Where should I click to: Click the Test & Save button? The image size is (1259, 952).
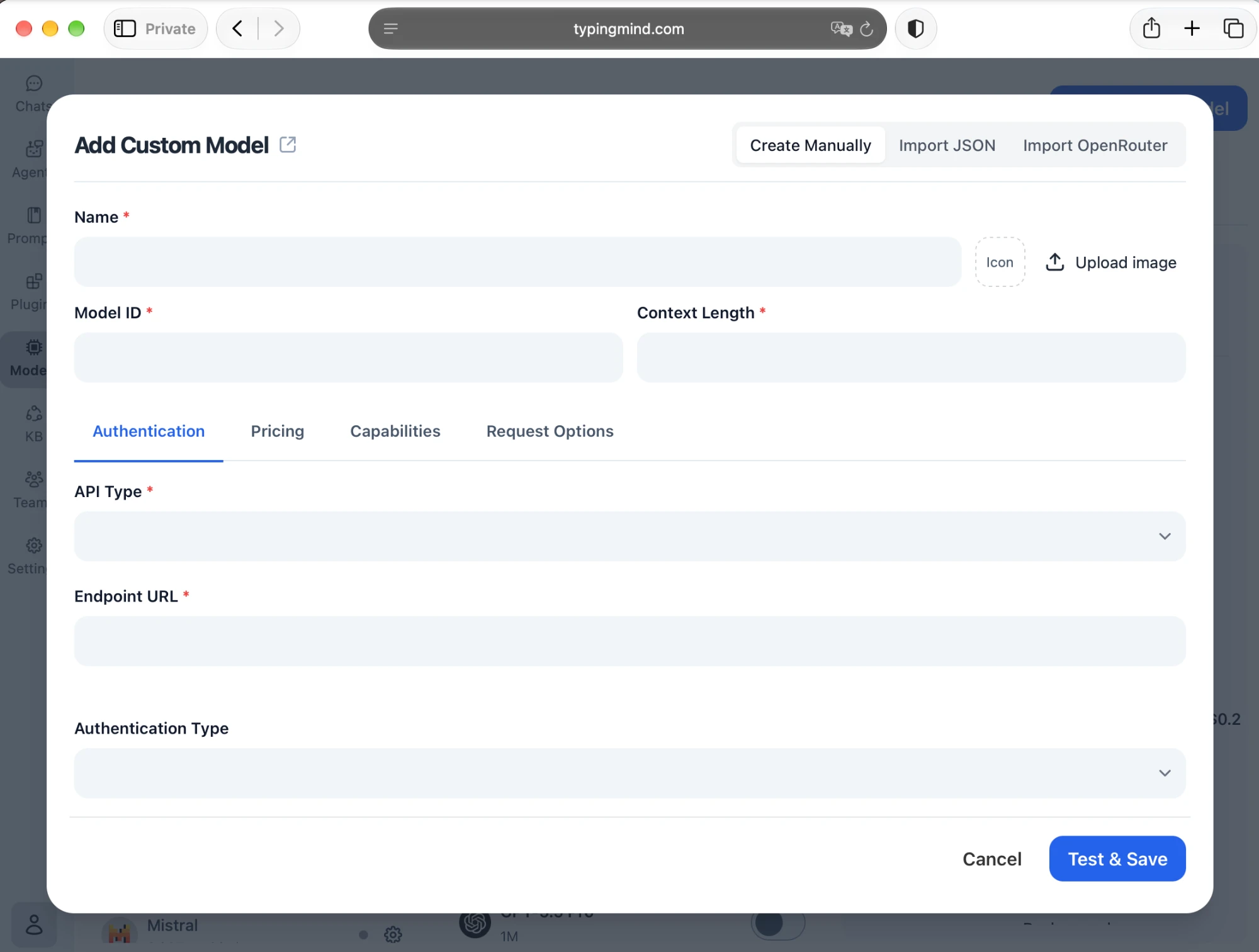point(1117,858)
